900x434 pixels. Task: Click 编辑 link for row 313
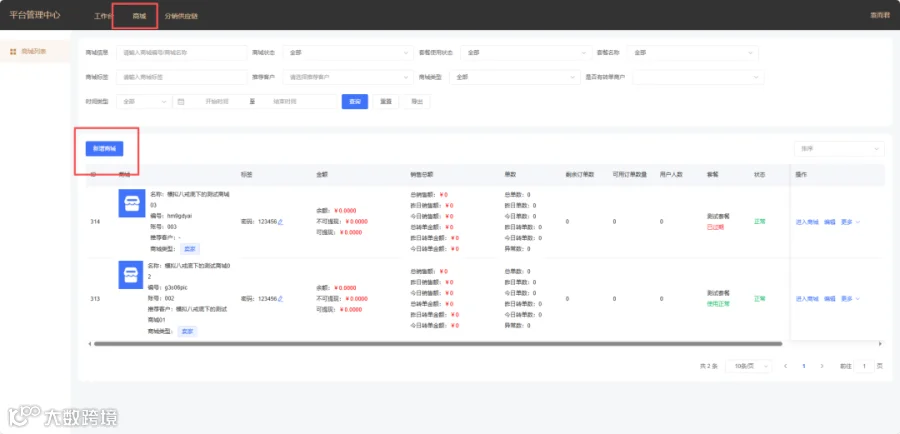(829, 299)
